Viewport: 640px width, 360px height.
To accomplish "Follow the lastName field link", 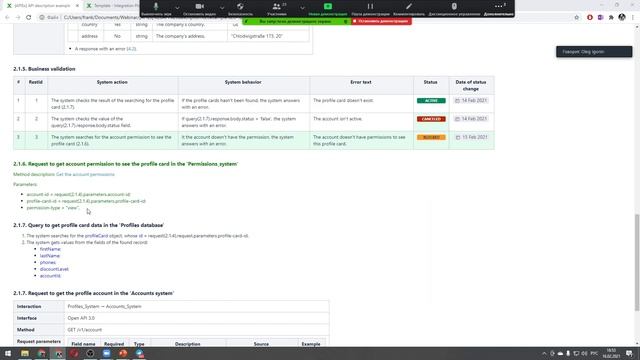I will 50,256.
